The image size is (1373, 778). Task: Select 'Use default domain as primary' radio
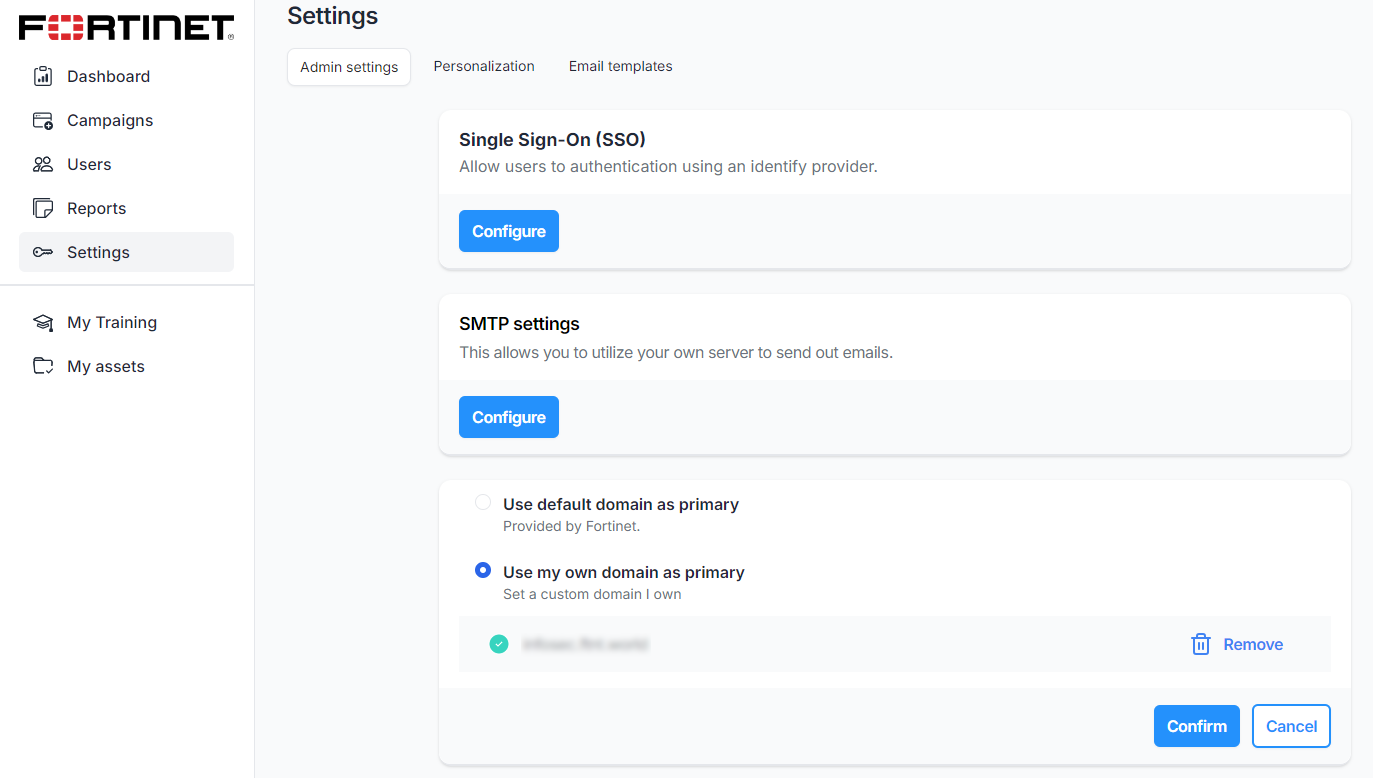tap(483, 502)
